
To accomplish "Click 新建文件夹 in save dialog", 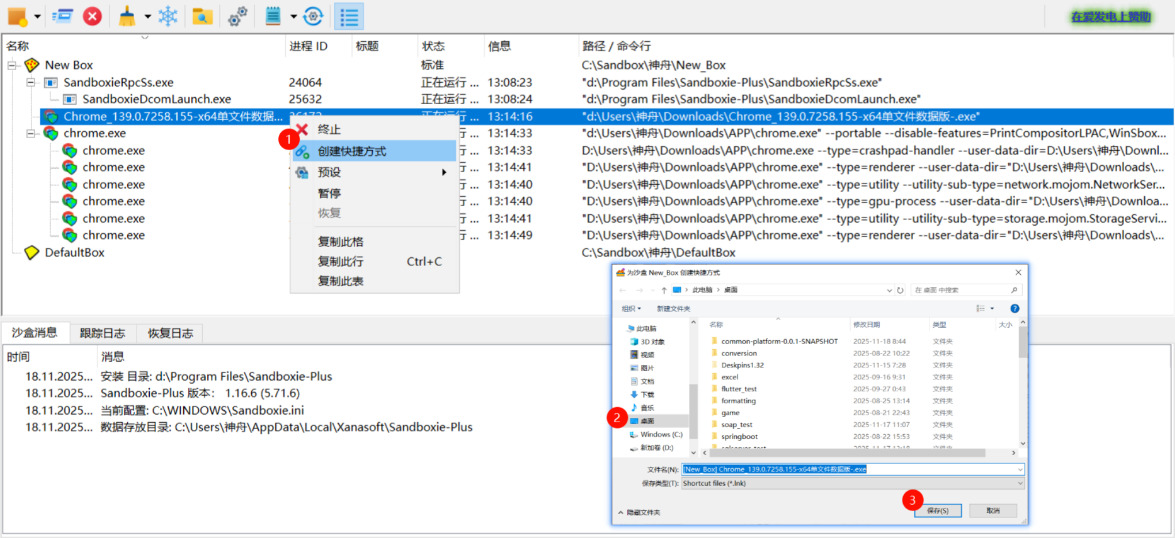I will click(x=674, y=308).
